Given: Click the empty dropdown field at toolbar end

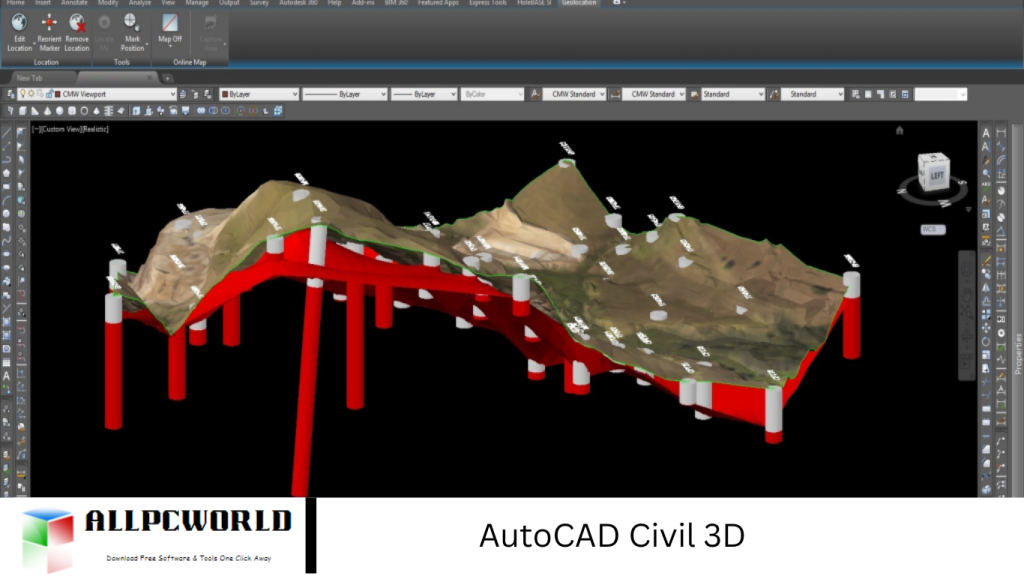Looking at the screenshot, I should tap(940, 94).
